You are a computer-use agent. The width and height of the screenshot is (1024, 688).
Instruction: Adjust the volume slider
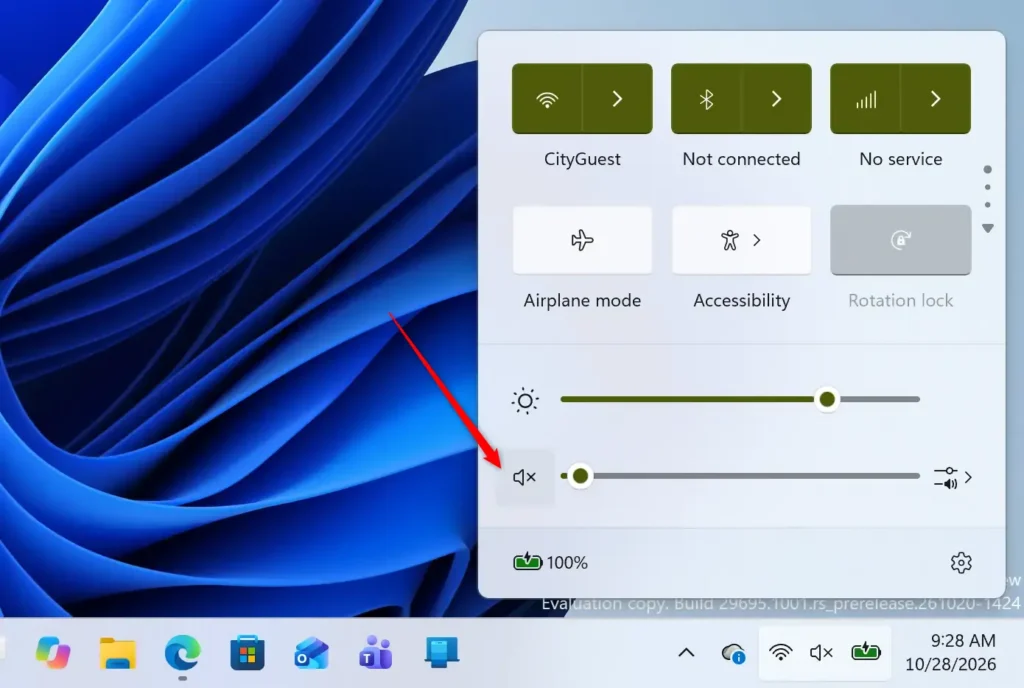point(740,476)
